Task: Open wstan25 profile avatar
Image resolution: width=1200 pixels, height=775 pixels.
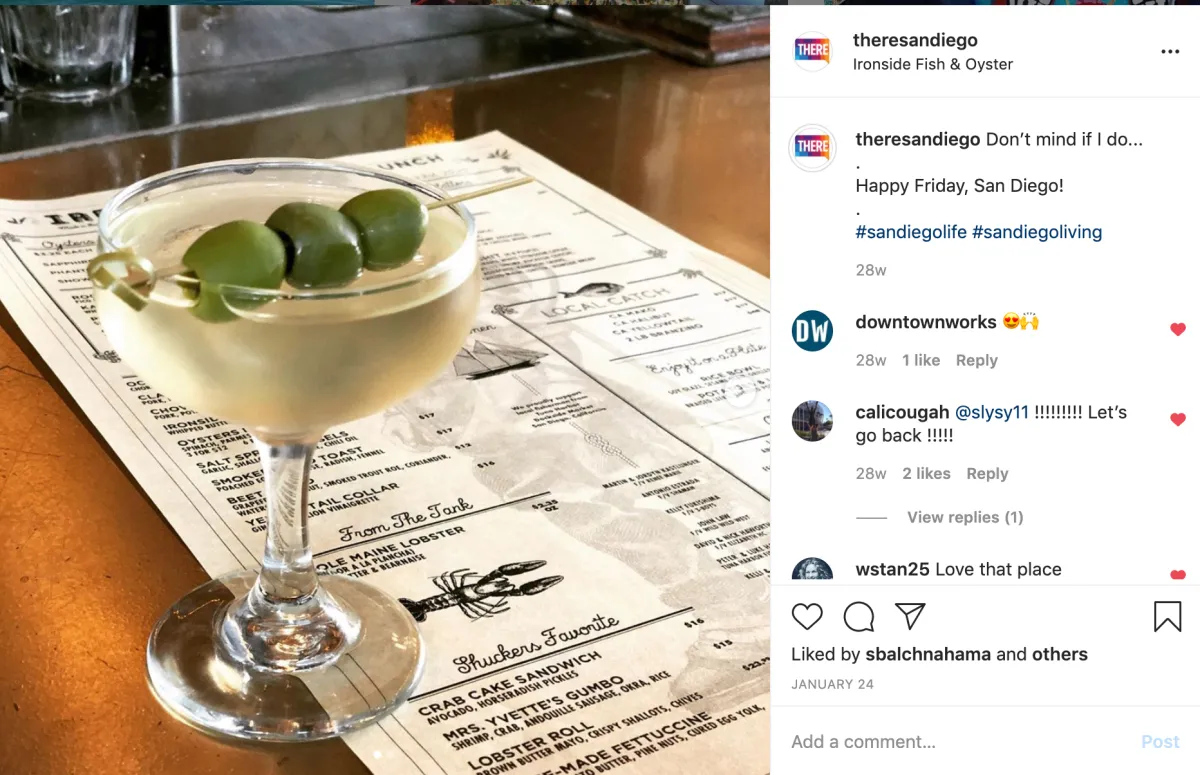Action: click(812, 571)
